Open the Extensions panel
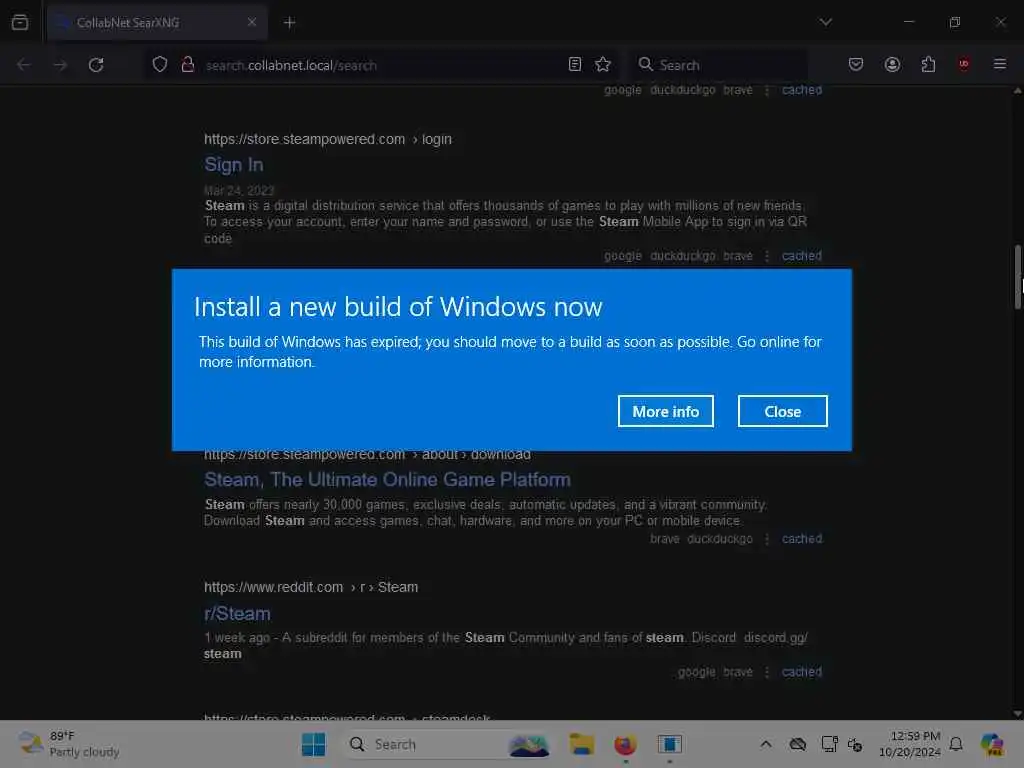 (928, 65)
